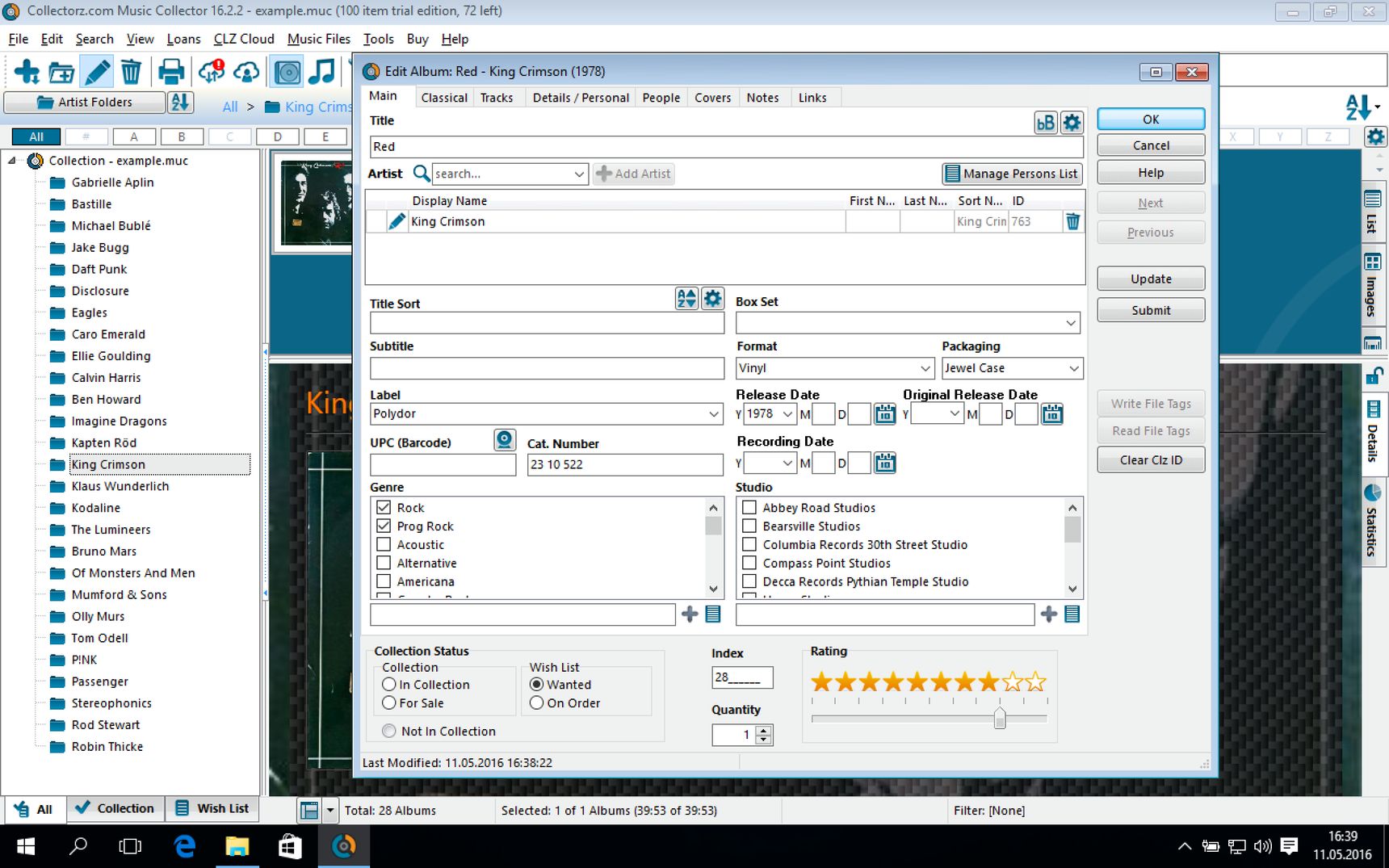
Task: Click the Submit button
Action: [1151, 310]
